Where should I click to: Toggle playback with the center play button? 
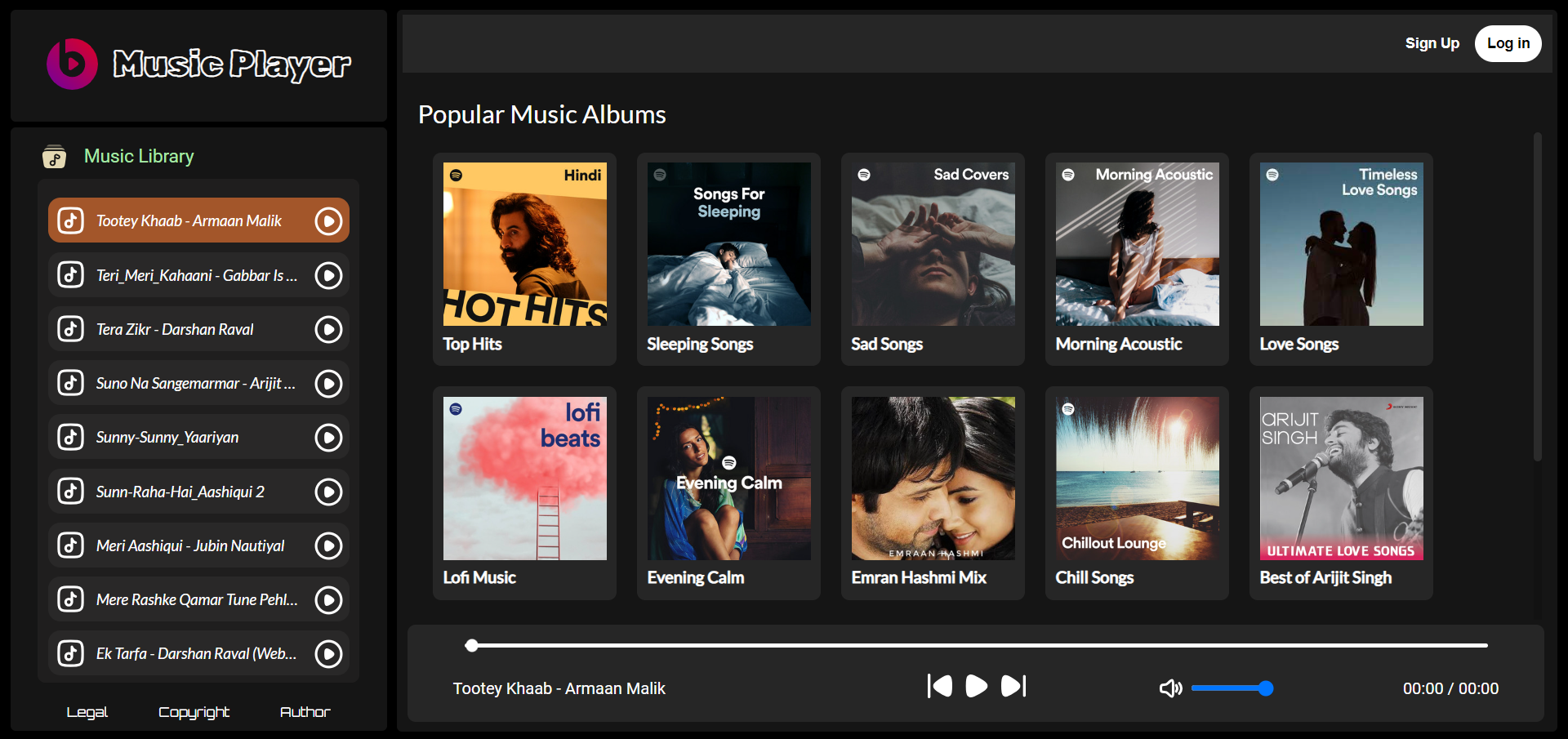[x=976, y=687]
